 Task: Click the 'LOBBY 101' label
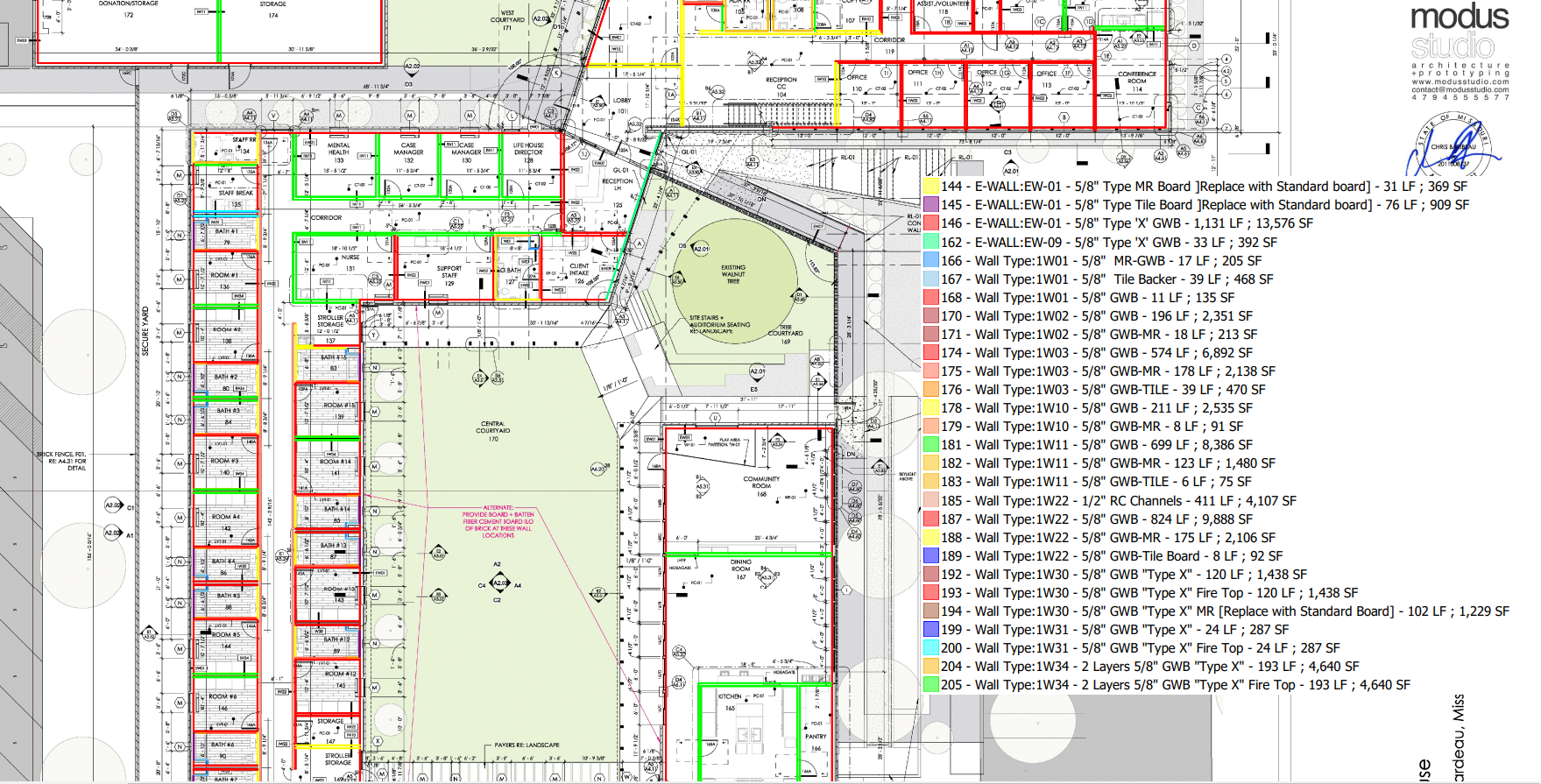(x=622, y=105)
